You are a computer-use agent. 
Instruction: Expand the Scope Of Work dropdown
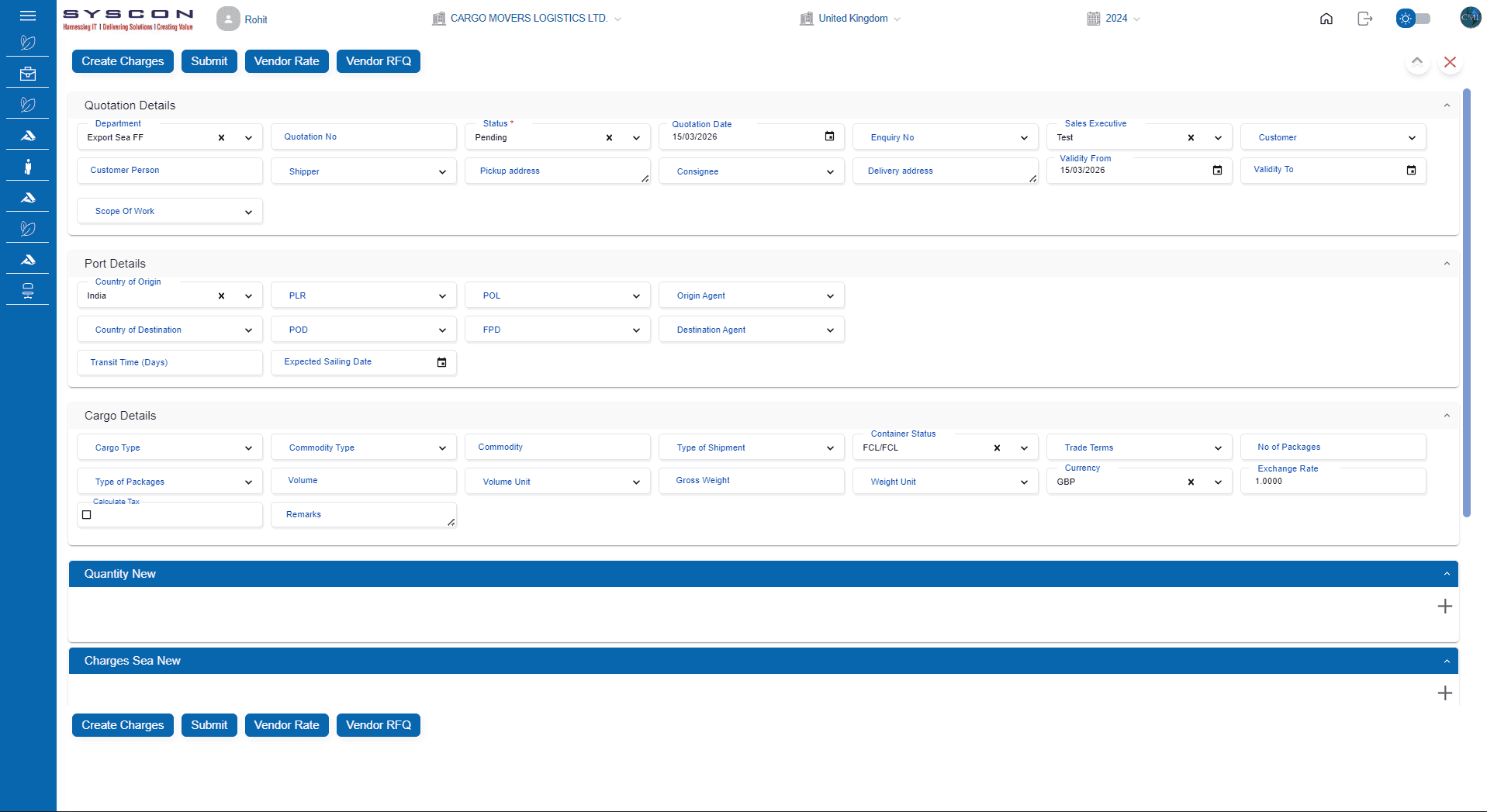[x=248, y=211]
